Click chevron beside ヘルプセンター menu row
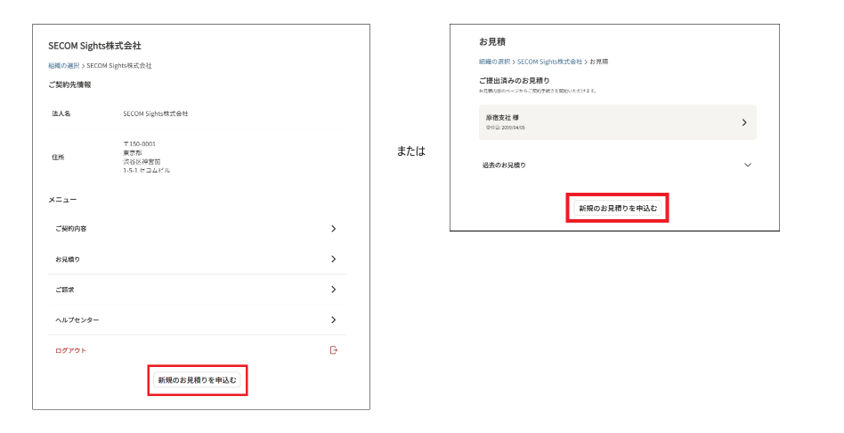844x433 pixels. 333,320
